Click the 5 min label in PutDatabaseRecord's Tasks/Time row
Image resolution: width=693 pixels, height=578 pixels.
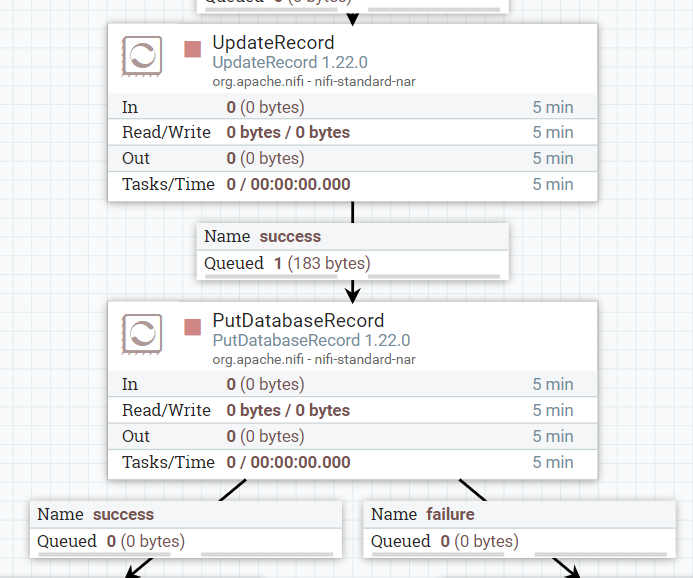pos(553,462)
